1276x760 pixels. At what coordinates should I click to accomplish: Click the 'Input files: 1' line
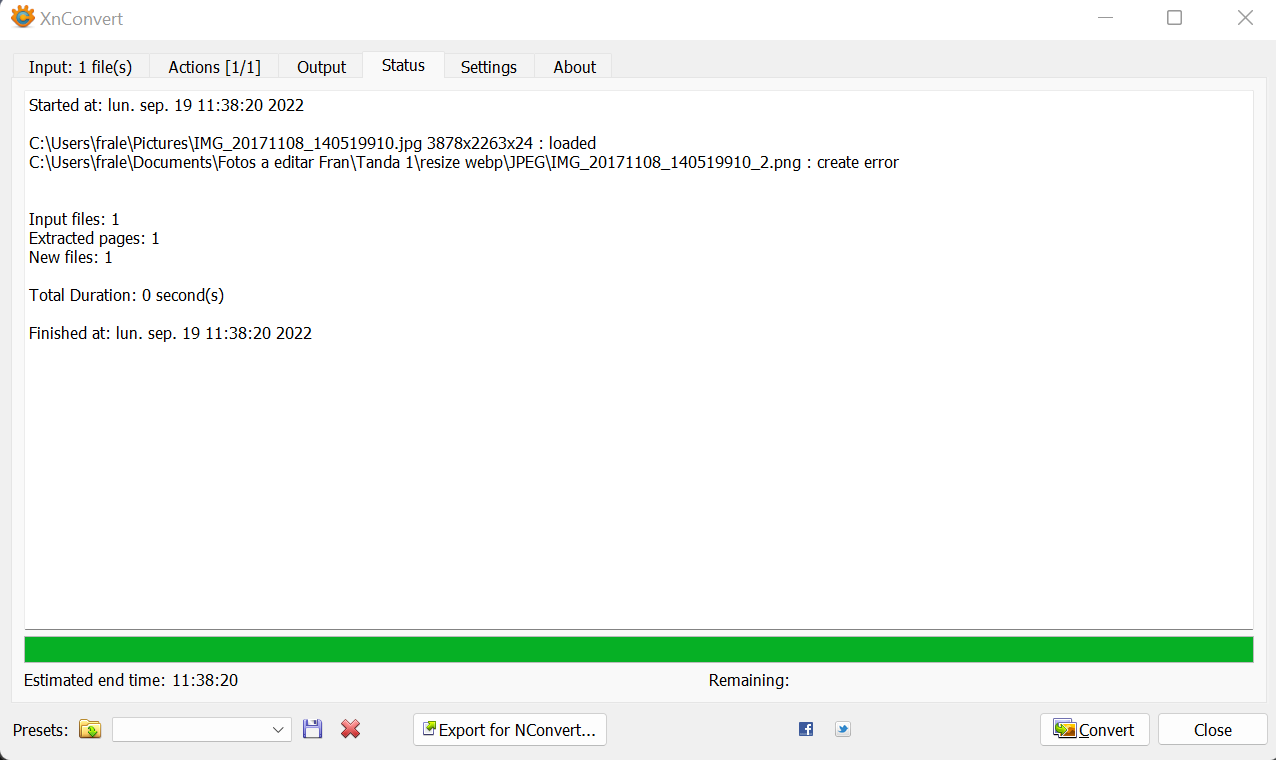tap(74, 219)
